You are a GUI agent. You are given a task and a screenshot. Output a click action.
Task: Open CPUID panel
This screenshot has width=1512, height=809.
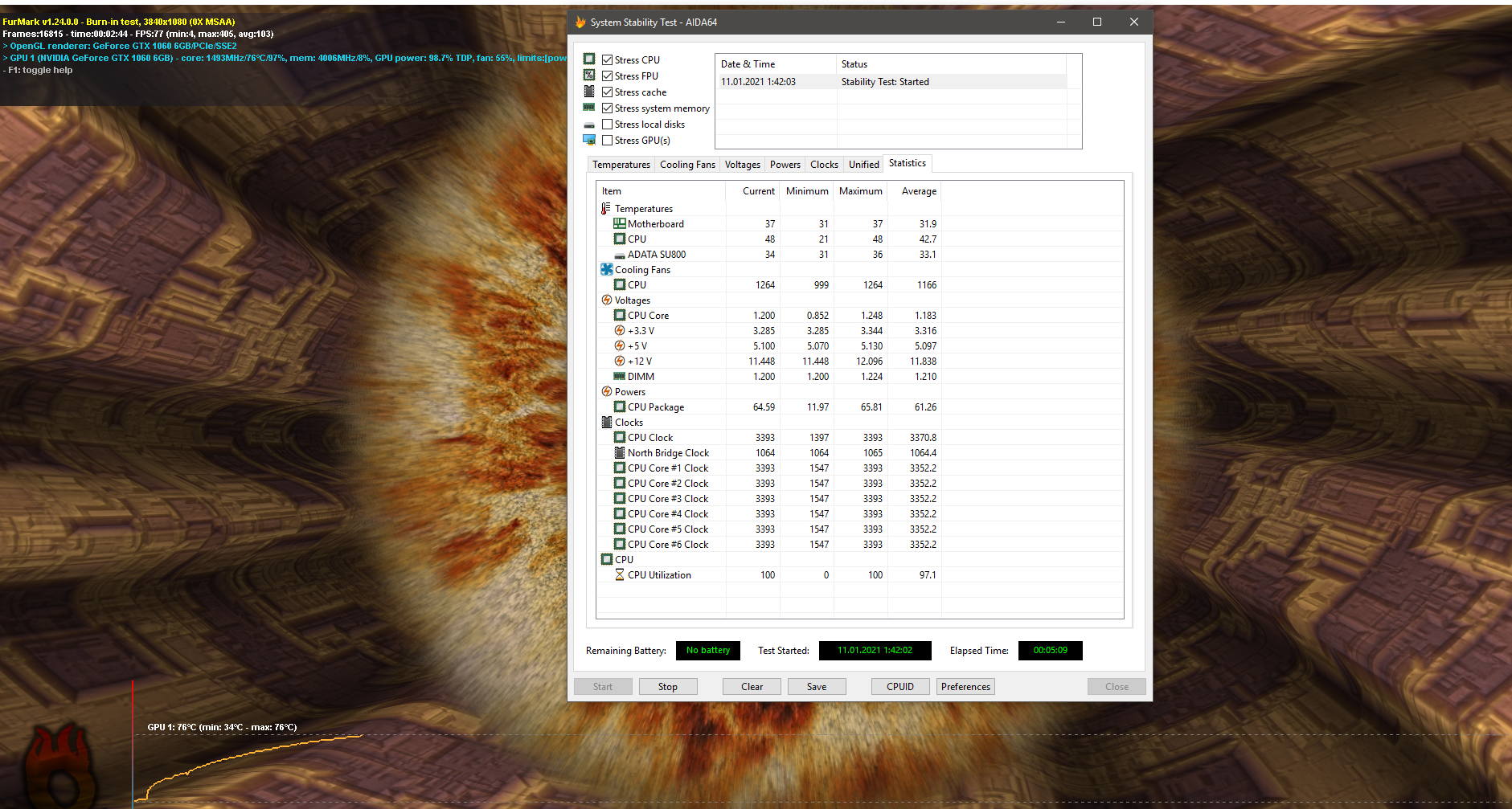tap(900, 687)
